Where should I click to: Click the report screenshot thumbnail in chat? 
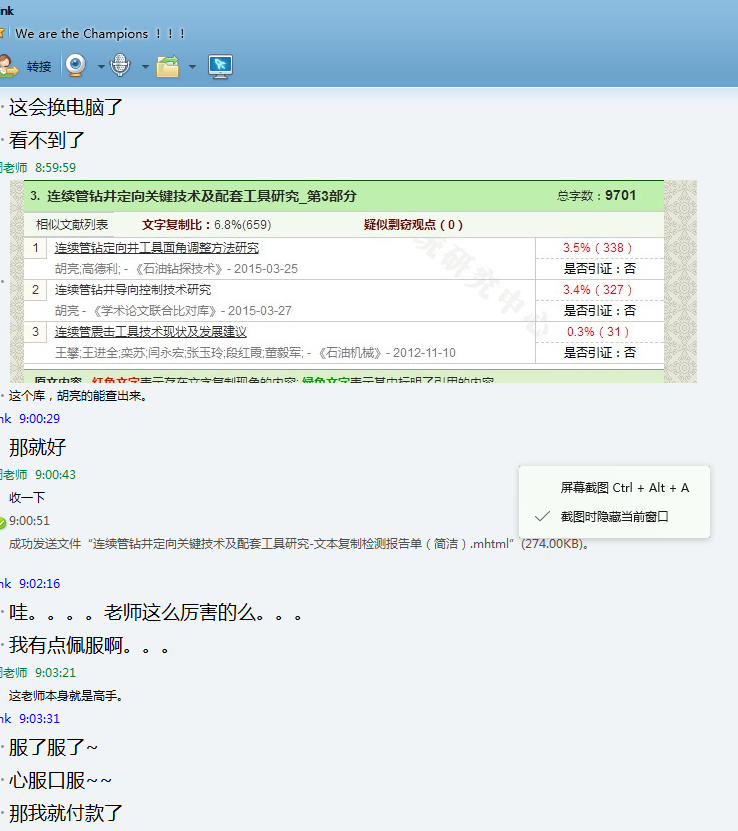coord(353,281)
